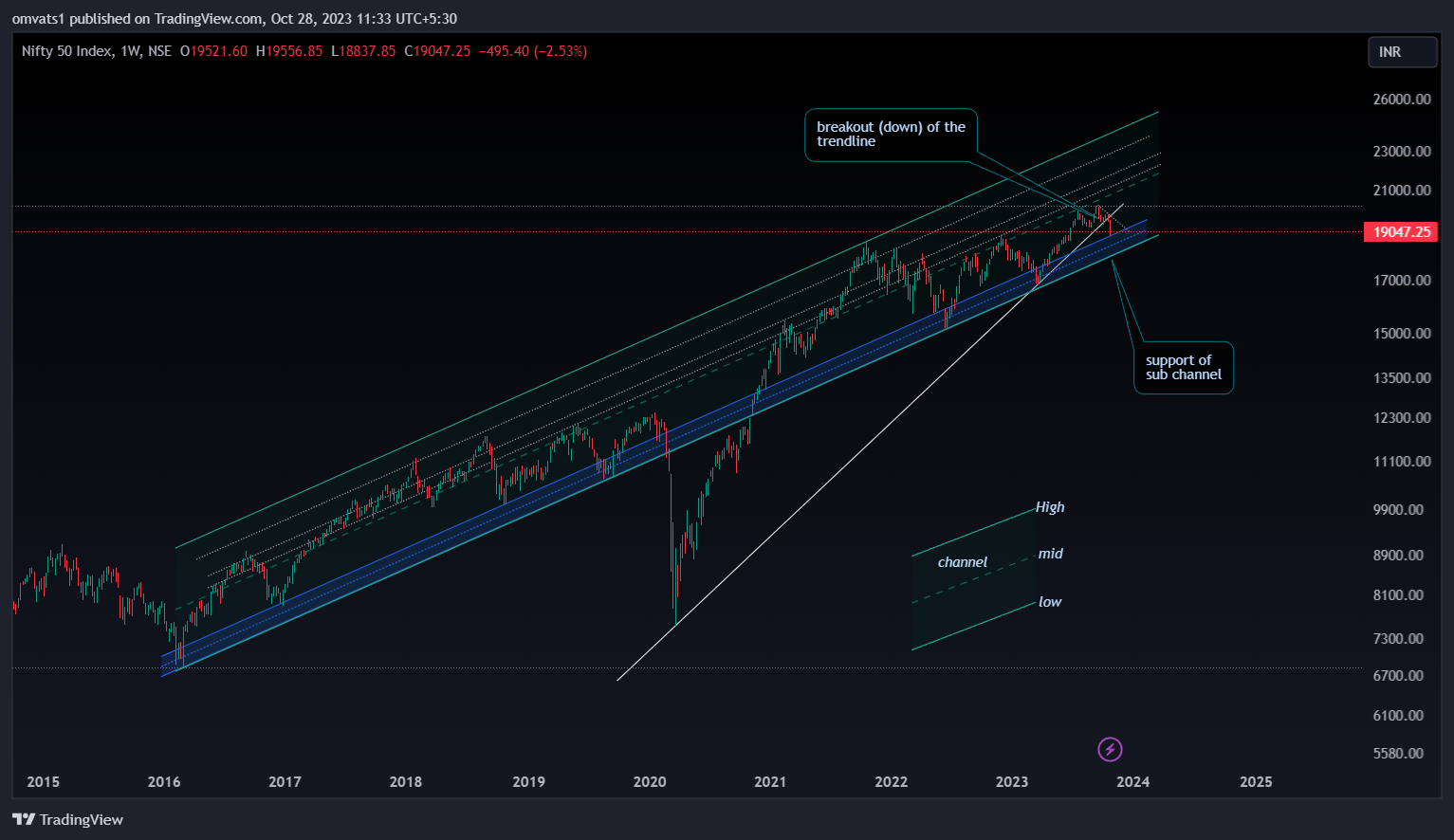
Task: Click the 2017 label on time axis
Action: tap(285, 782)
